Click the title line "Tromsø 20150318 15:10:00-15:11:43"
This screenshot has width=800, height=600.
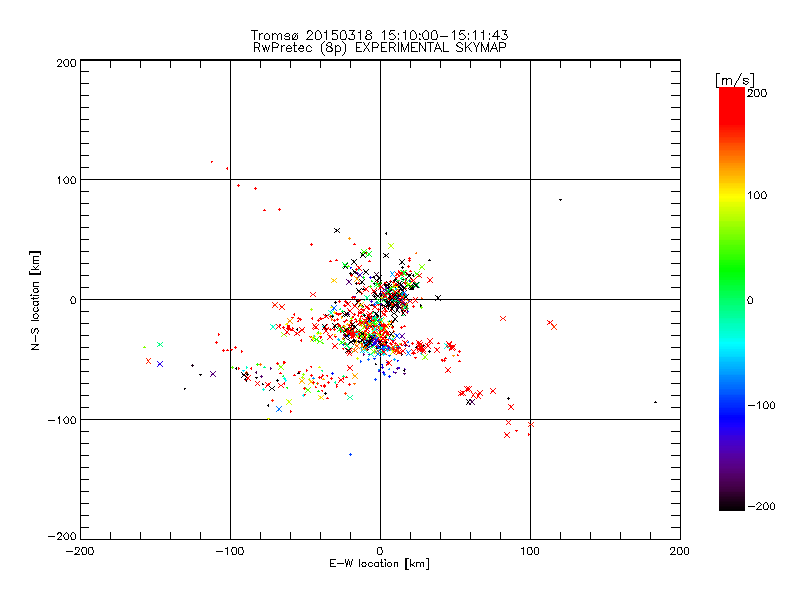pyautogui.click(x=380, y=35)
